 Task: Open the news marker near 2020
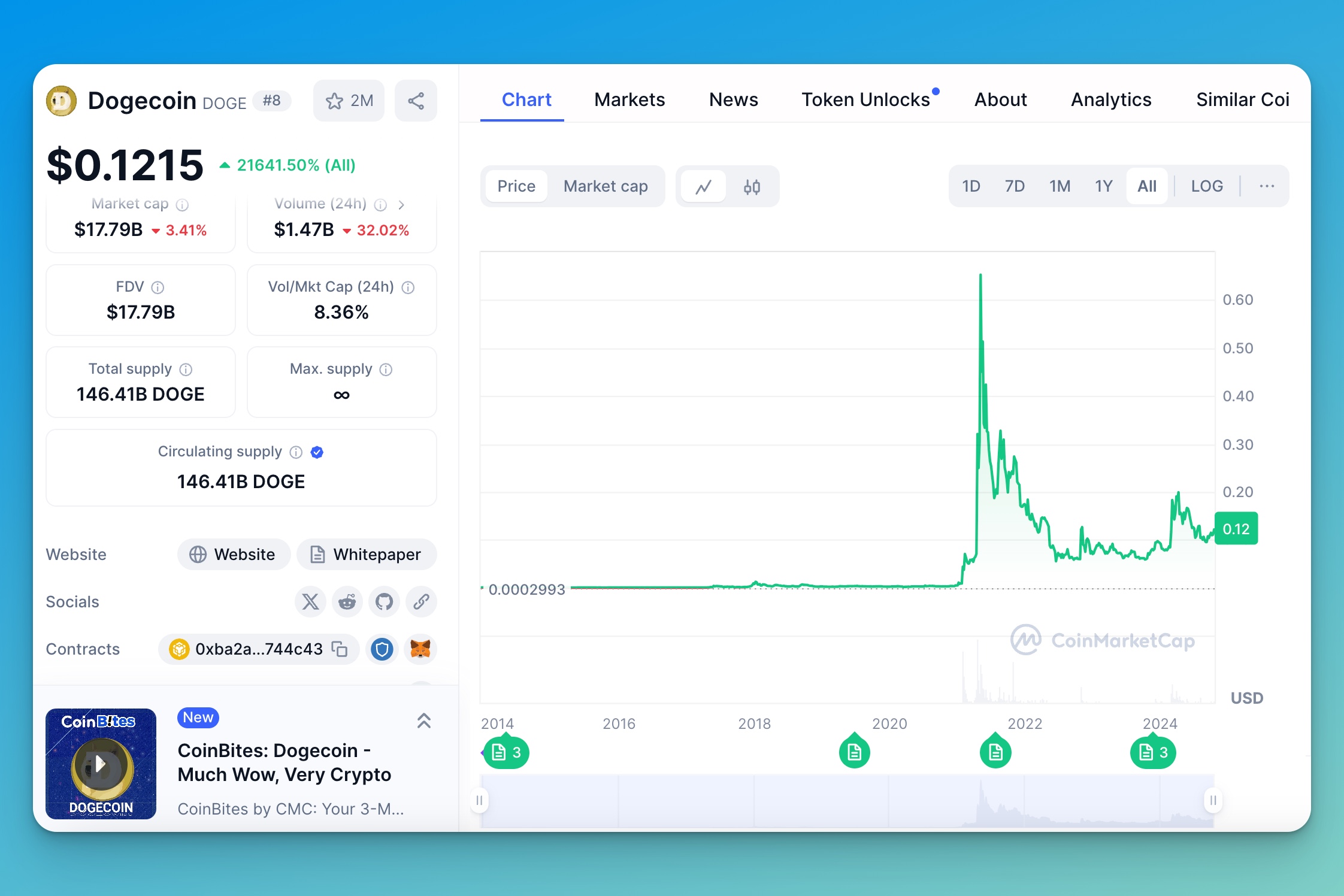854,752
